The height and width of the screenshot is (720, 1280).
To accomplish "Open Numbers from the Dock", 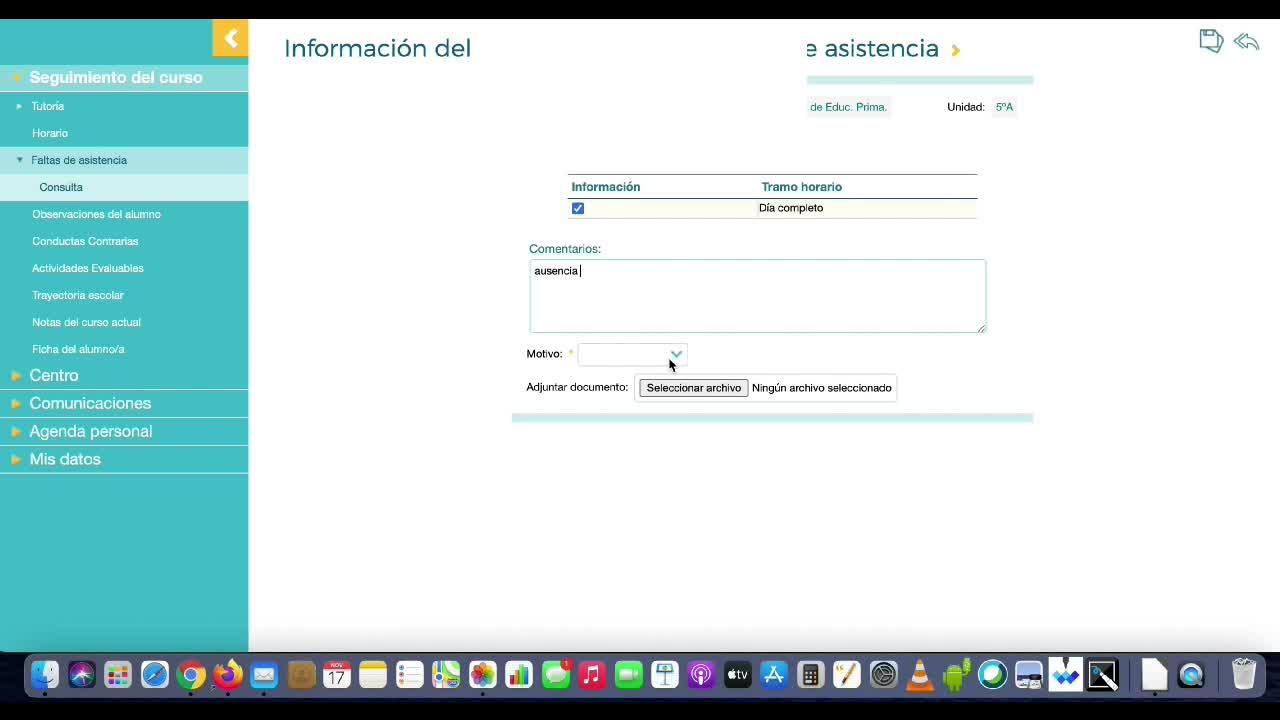I will 519,675.
